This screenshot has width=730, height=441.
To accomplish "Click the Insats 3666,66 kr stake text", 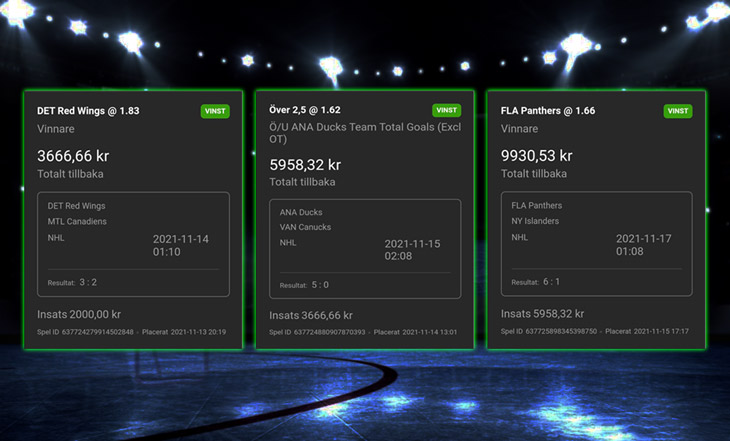I will click(311, 315).
